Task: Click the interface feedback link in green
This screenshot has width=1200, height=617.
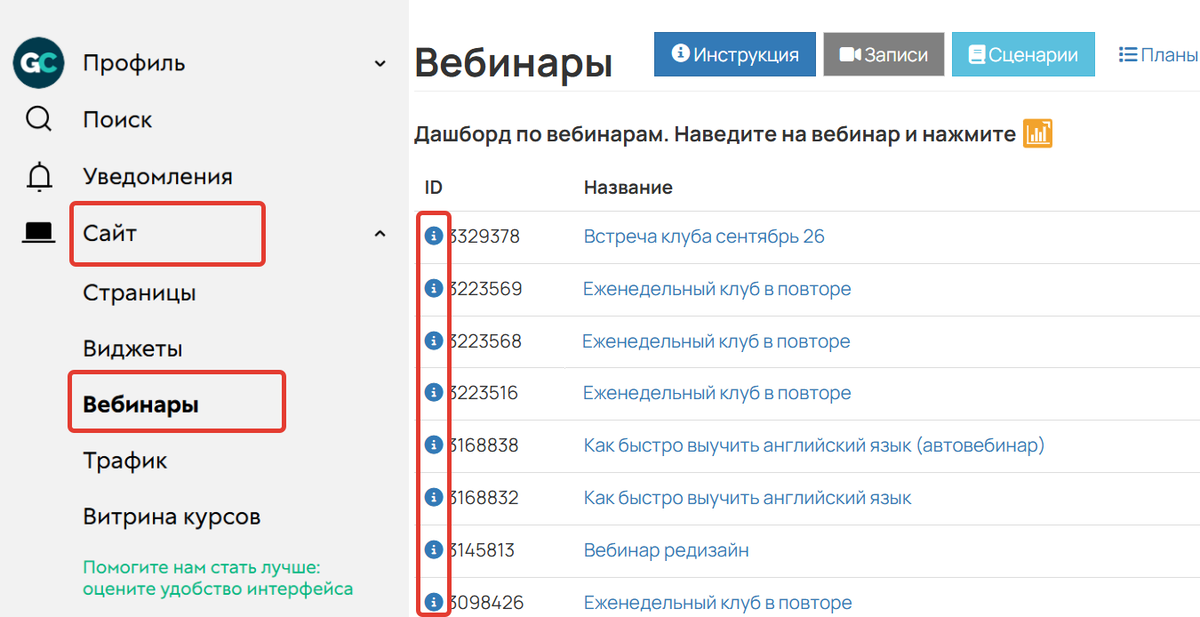Action: click(x=217, y=577)
